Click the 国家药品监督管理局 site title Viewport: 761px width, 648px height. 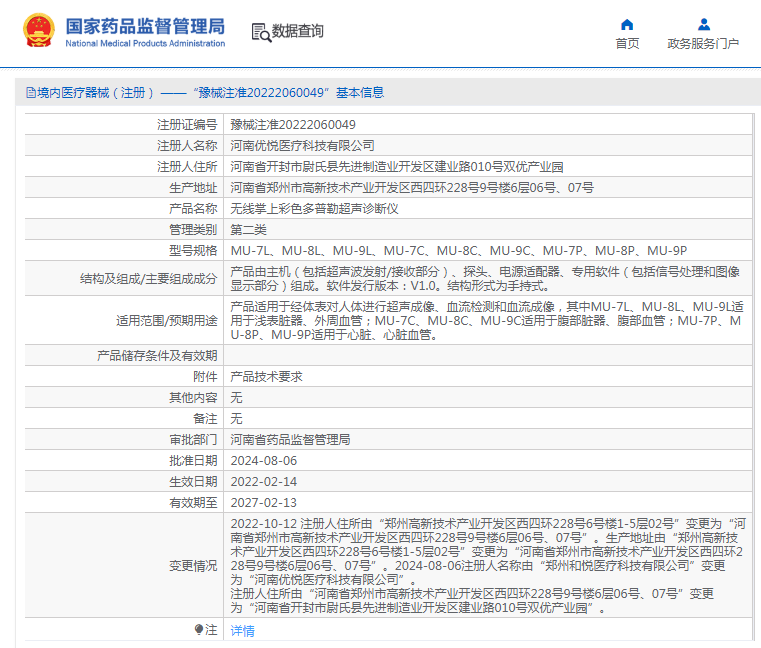pos(145,26)
